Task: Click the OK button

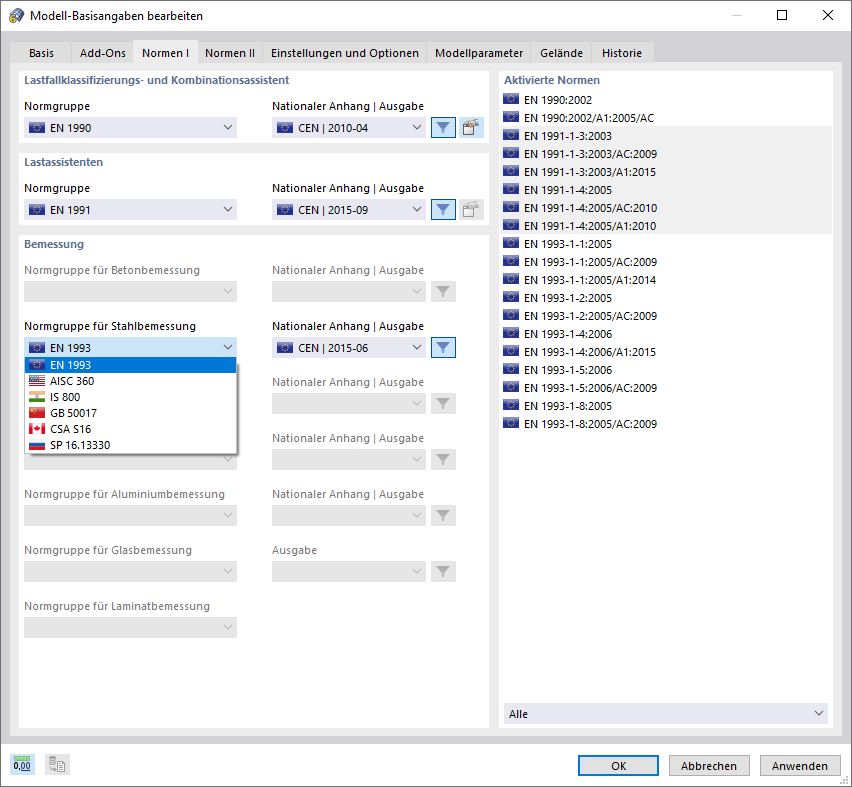Action: tap(618, 766)
